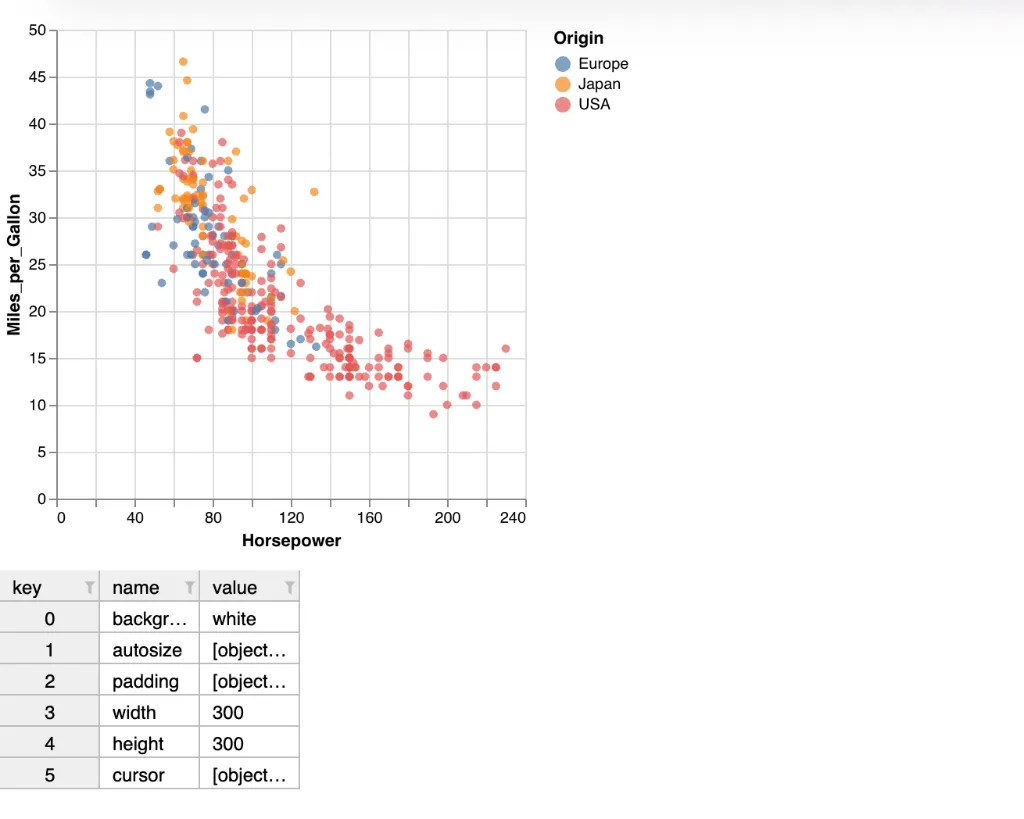
Task: Select the cursor row name cell
Action: click(139, 775)
